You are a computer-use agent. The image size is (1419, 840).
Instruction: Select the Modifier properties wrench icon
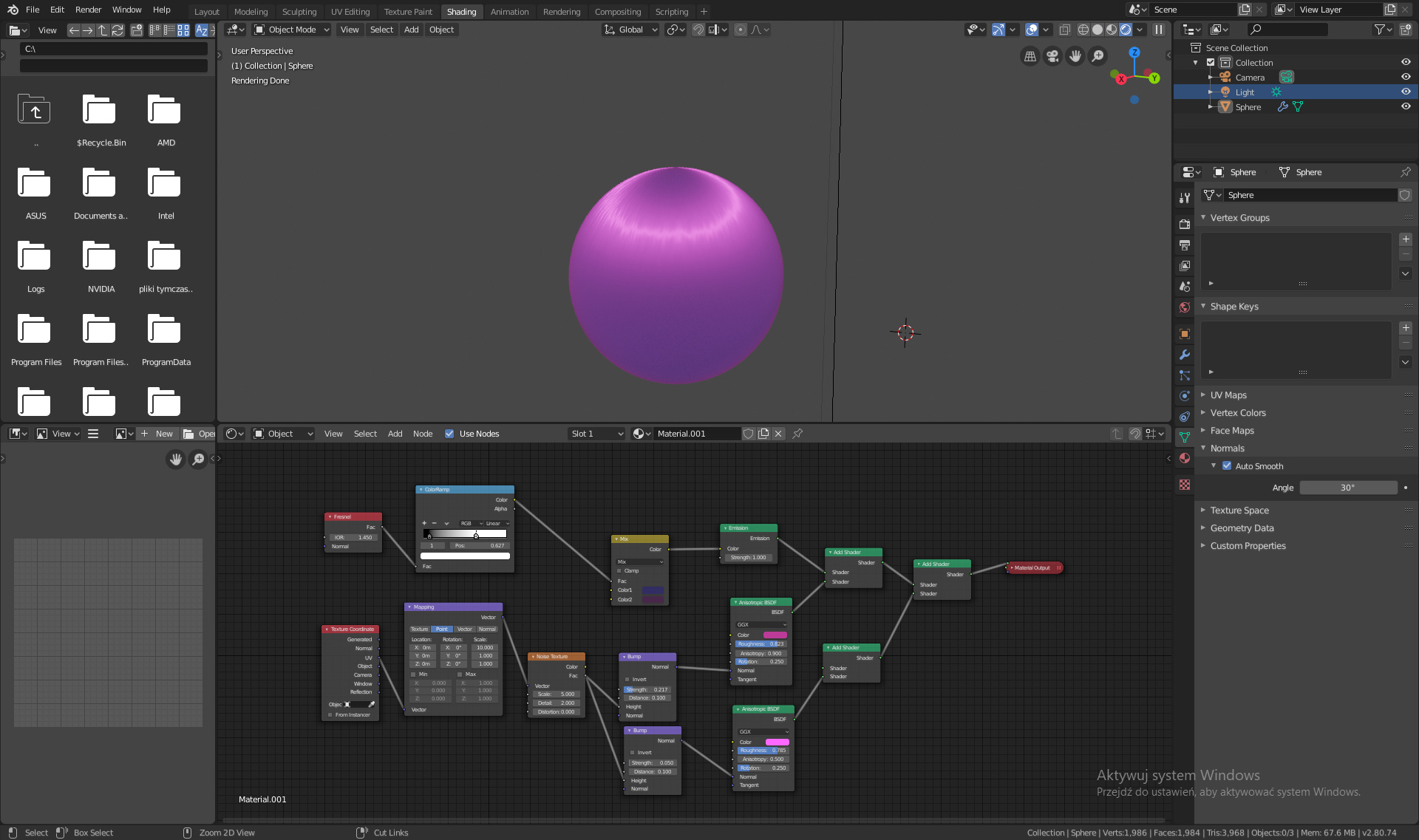pyautogui.click(x=1185, y=355)
